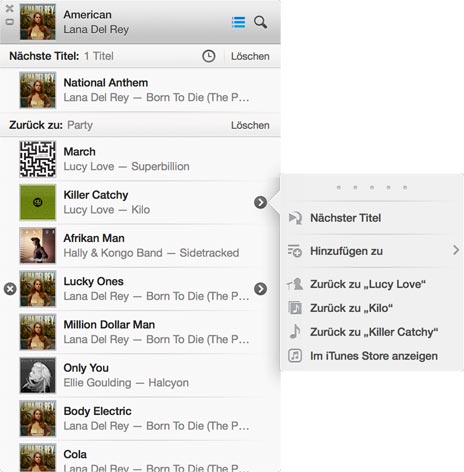This screenshot has height=472, width=464.
Task: Click the Million Dollar Man cover
Action: [38, 332]
